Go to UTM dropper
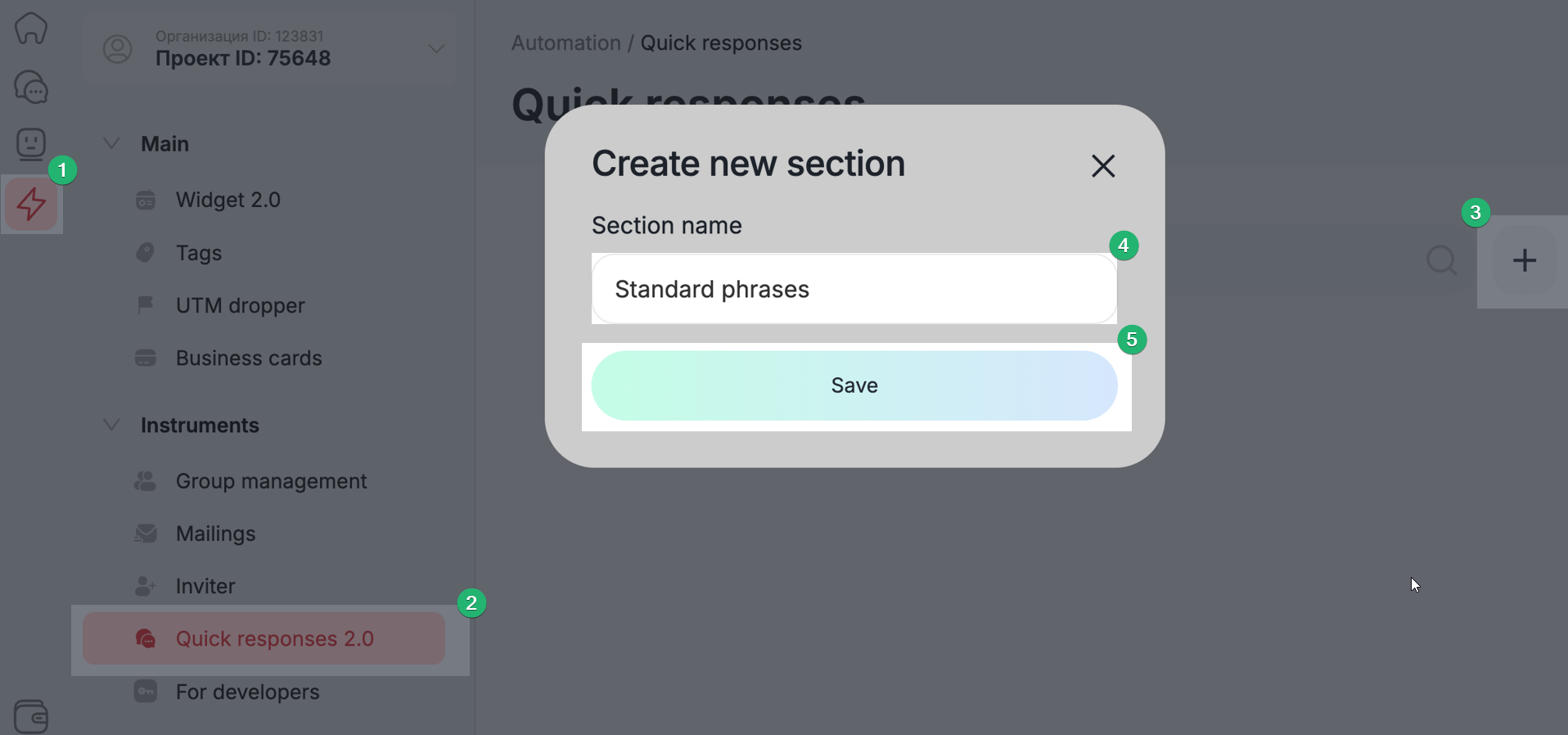 click(240, 305)
